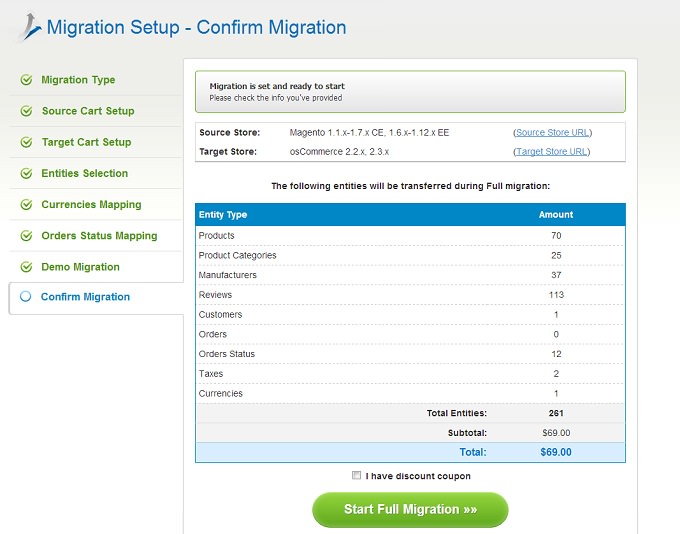This screenshot has width=680, height=534.
Task: Open the Currencies Mapping step
Action: click(x=92, y=204)
